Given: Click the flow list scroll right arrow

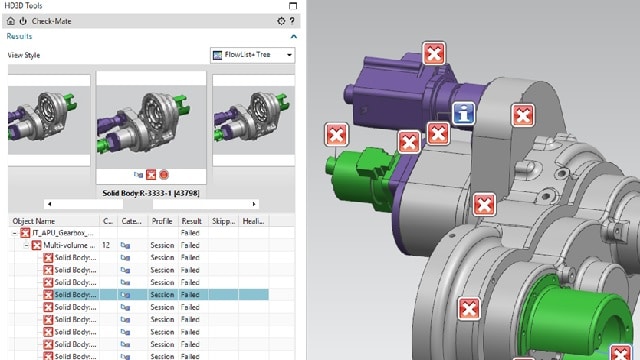Looking at the screenshot, I should click(x=254, y=204).
